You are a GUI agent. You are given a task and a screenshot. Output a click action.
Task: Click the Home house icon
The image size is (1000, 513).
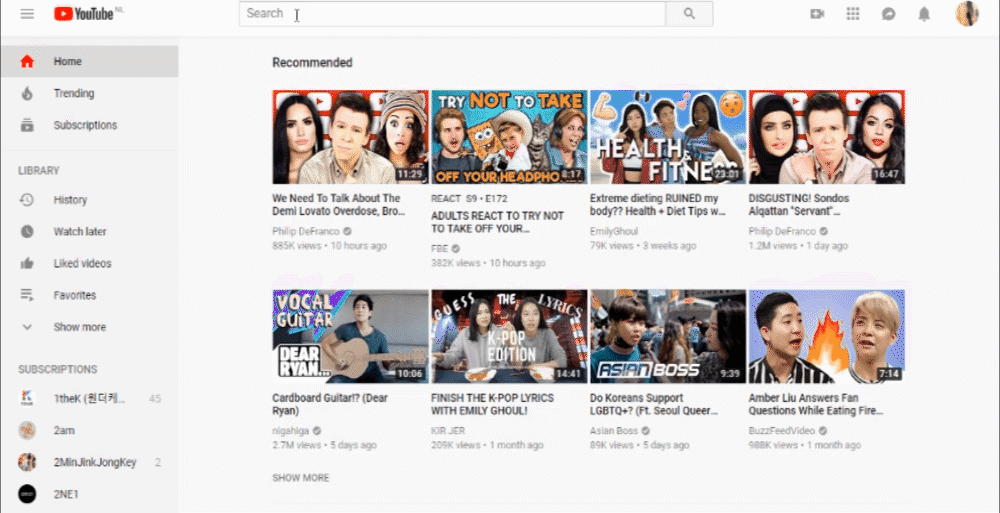[x=27, y=61]
